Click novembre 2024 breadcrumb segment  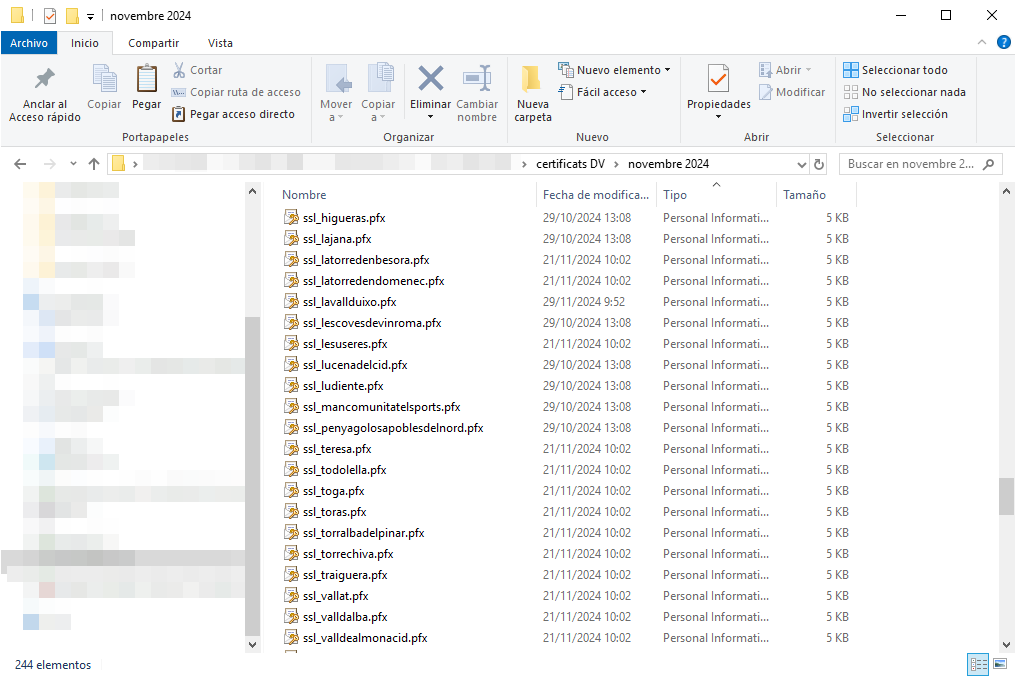tap(668, 164)
